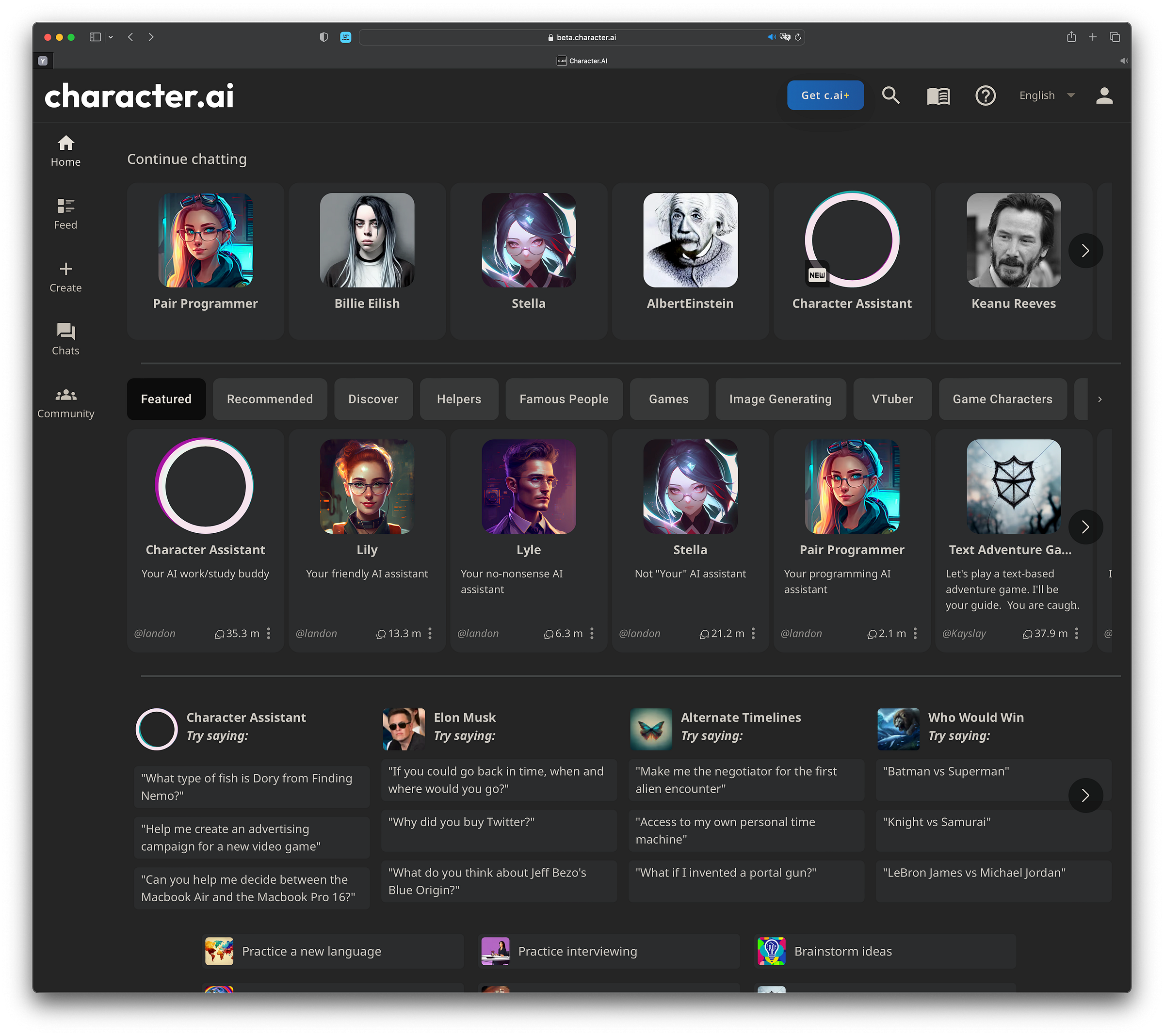Open options menu for Character Assistant card
This screenshot has width=1164, height=1036.
point(269,633)
